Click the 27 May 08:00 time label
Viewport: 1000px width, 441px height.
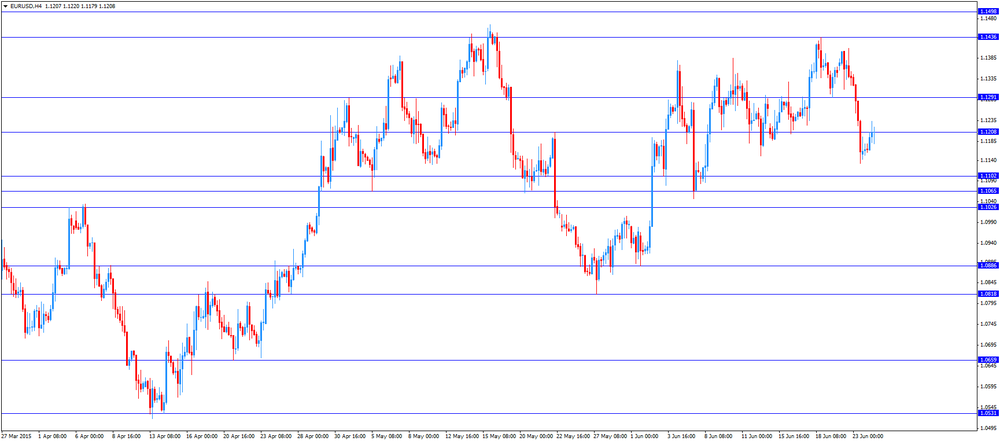point(610,437)
